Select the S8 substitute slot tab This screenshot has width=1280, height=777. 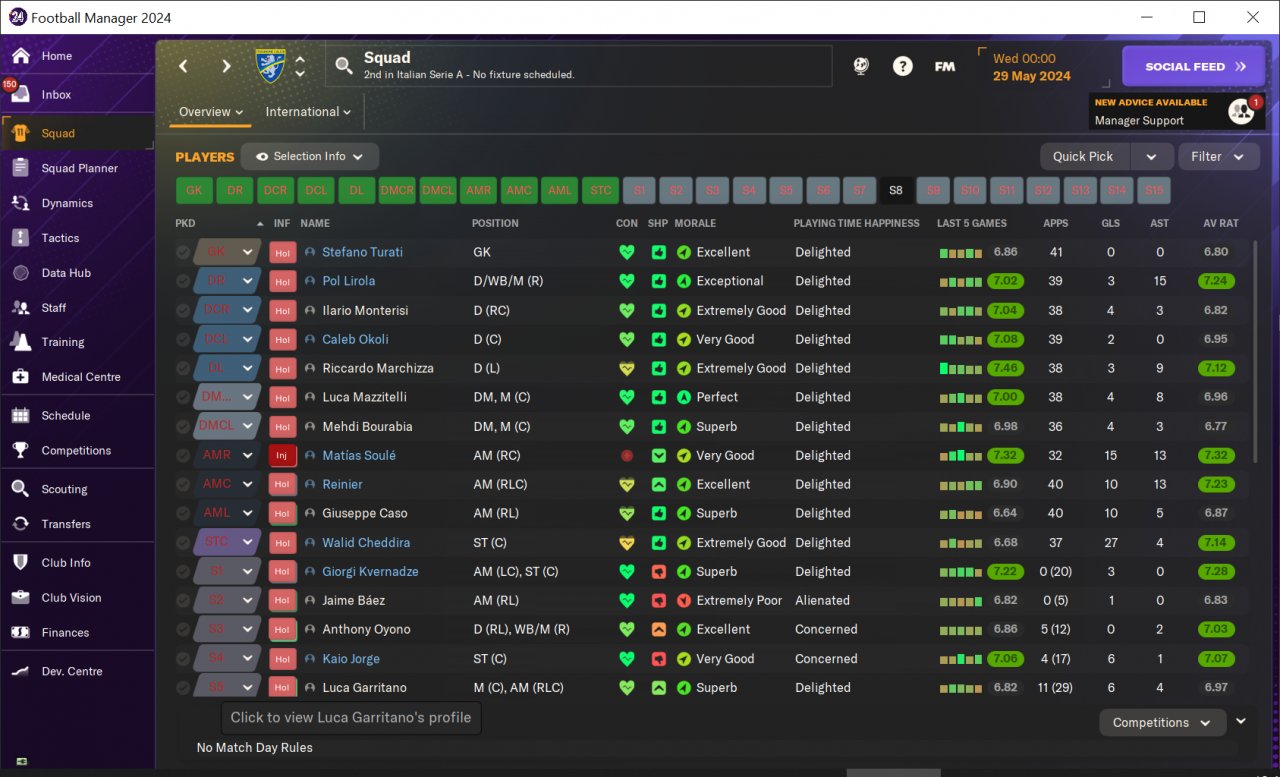896,190
